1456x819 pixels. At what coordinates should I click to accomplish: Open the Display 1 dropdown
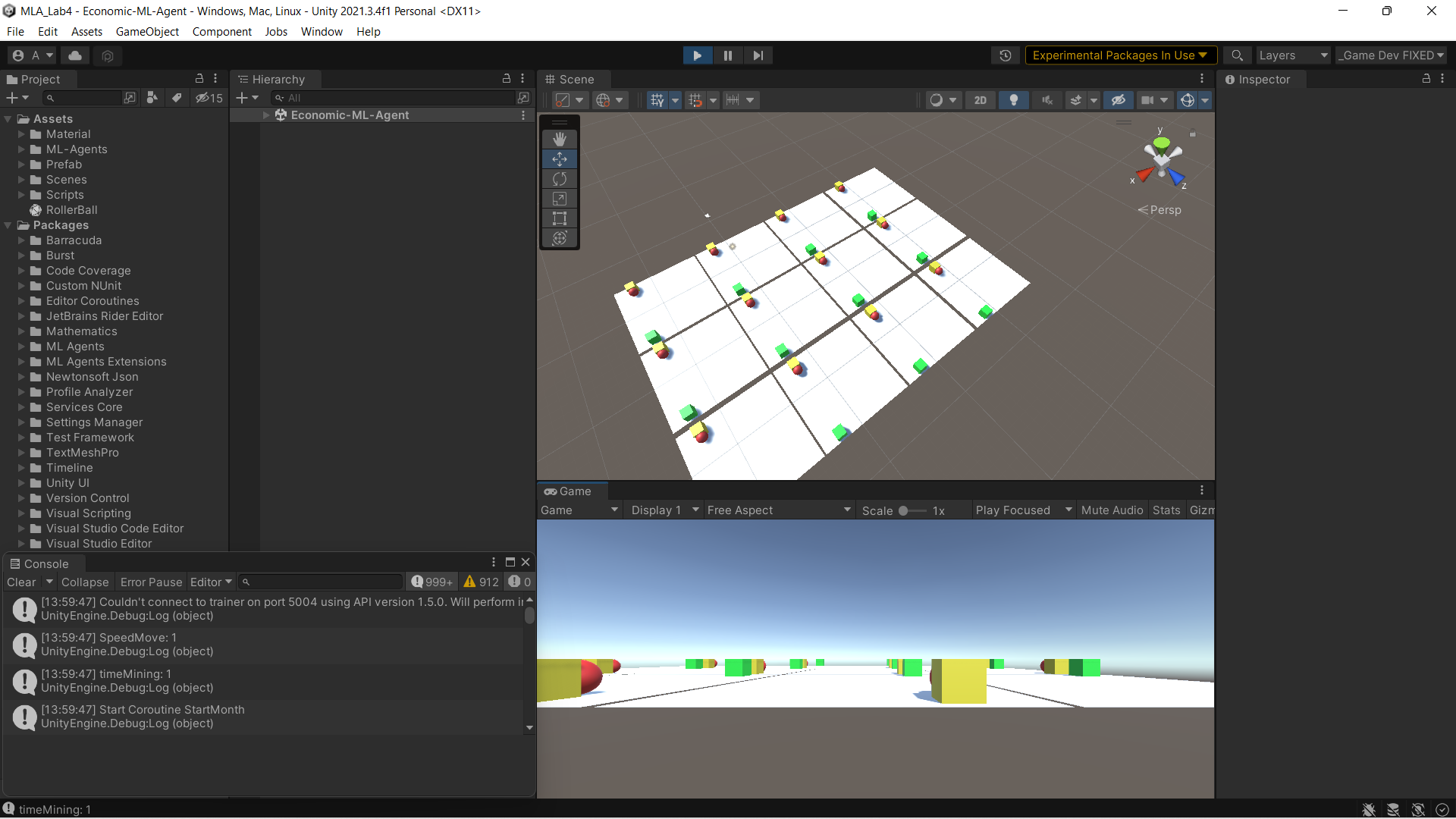pos(664,510)
